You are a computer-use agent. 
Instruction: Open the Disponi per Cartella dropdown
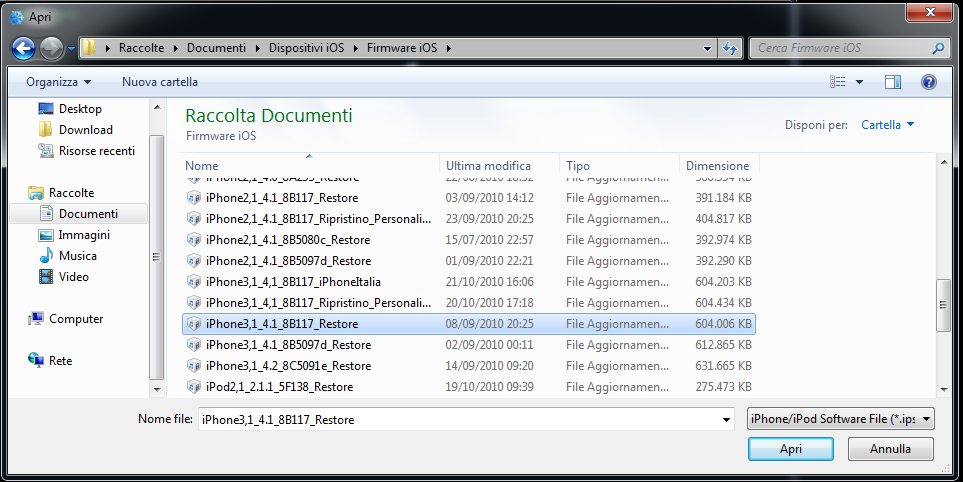click(887, 125)
